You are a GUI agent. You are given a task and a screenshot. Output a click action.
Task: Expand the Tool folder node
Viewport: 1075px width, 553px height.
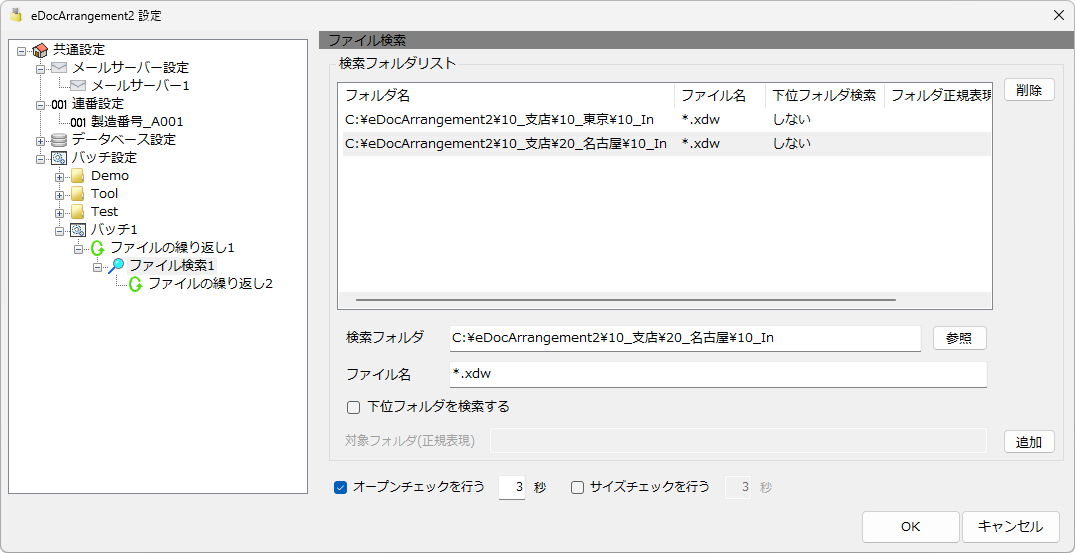pyautogui.click(x=59, y=194)
